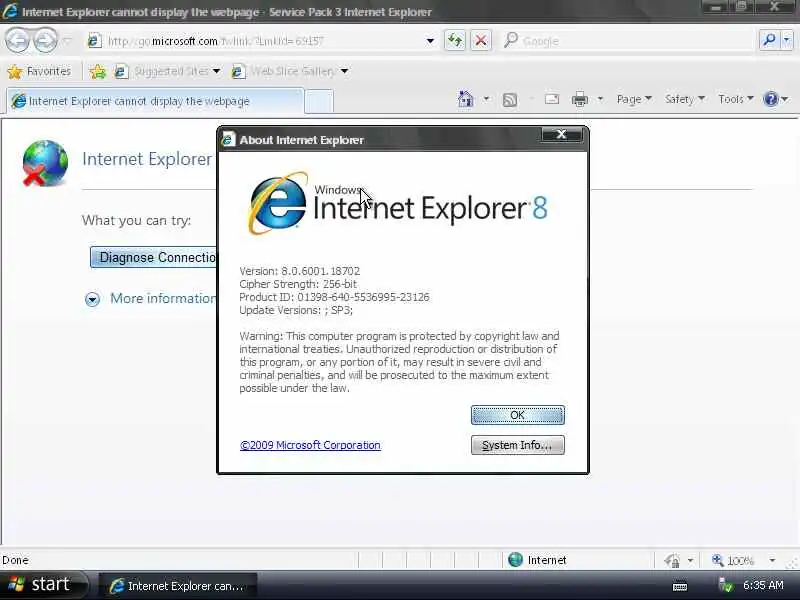Click the network tray icon

(725, 585)
